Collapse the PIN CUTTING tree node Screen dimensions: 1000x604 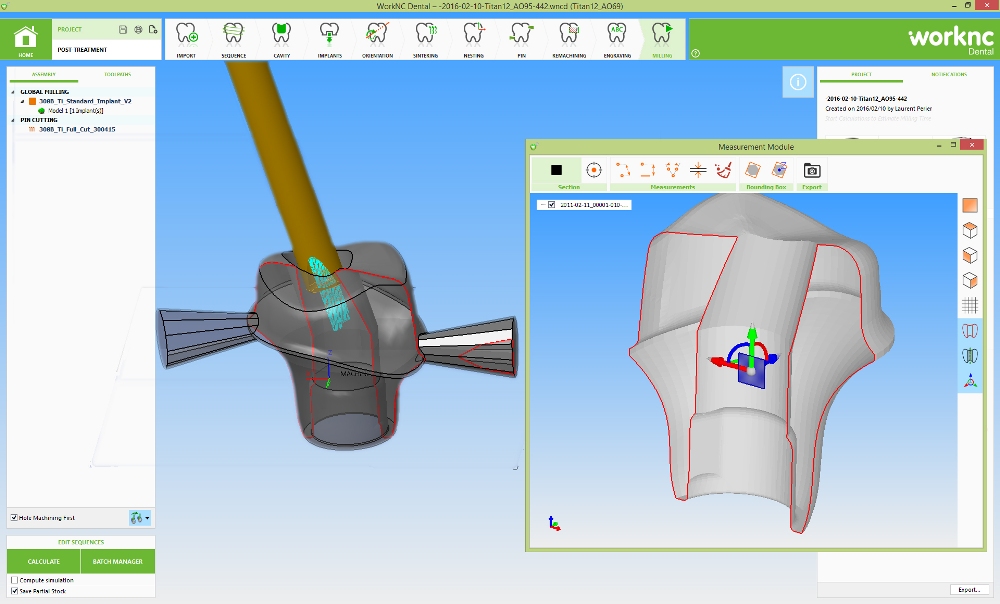13,120
